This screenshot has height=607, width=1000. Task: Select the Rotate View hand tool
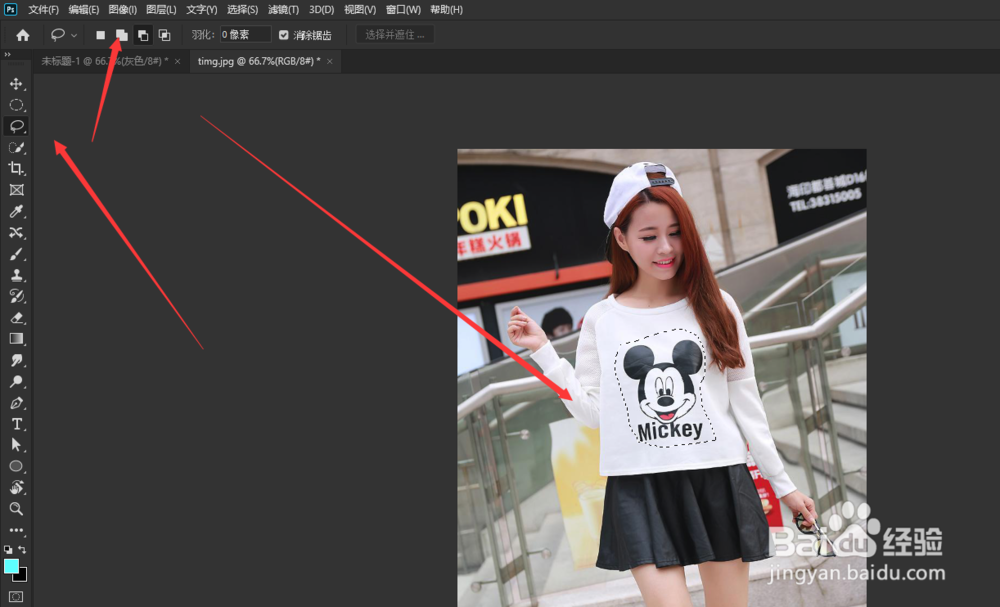16,488
